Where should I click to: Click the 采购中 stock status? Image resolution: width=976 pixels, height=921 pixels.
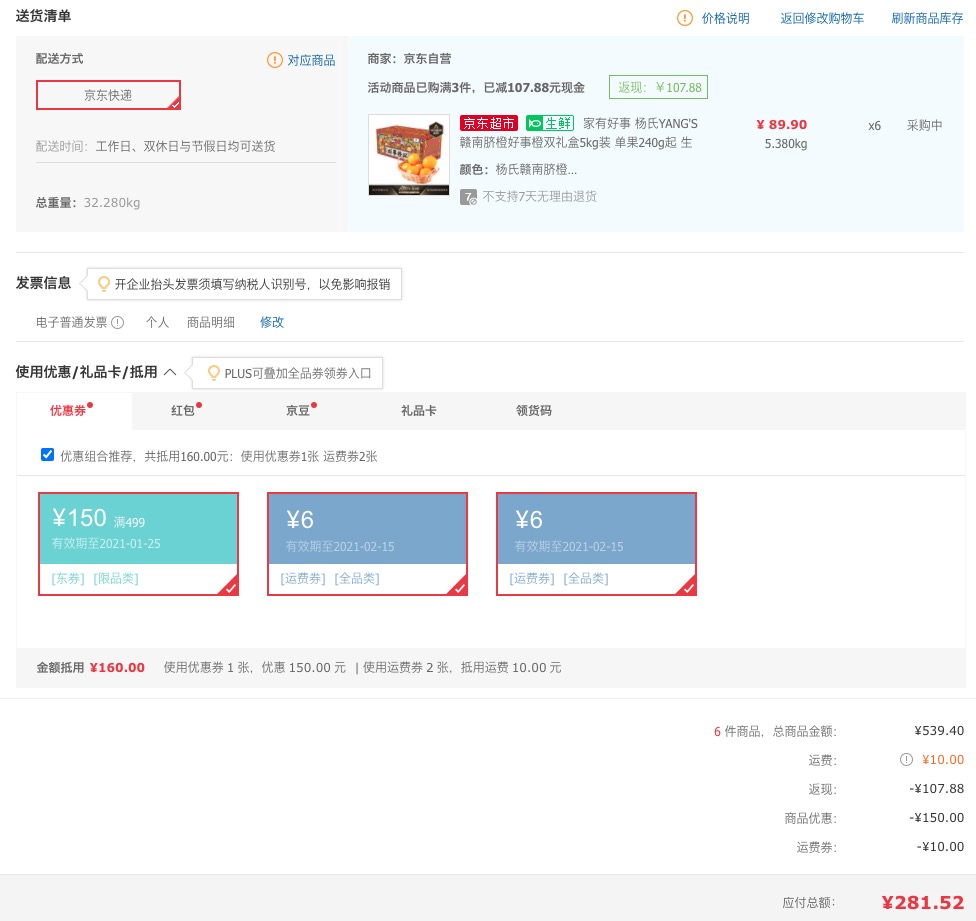click(x=924, y=125)
